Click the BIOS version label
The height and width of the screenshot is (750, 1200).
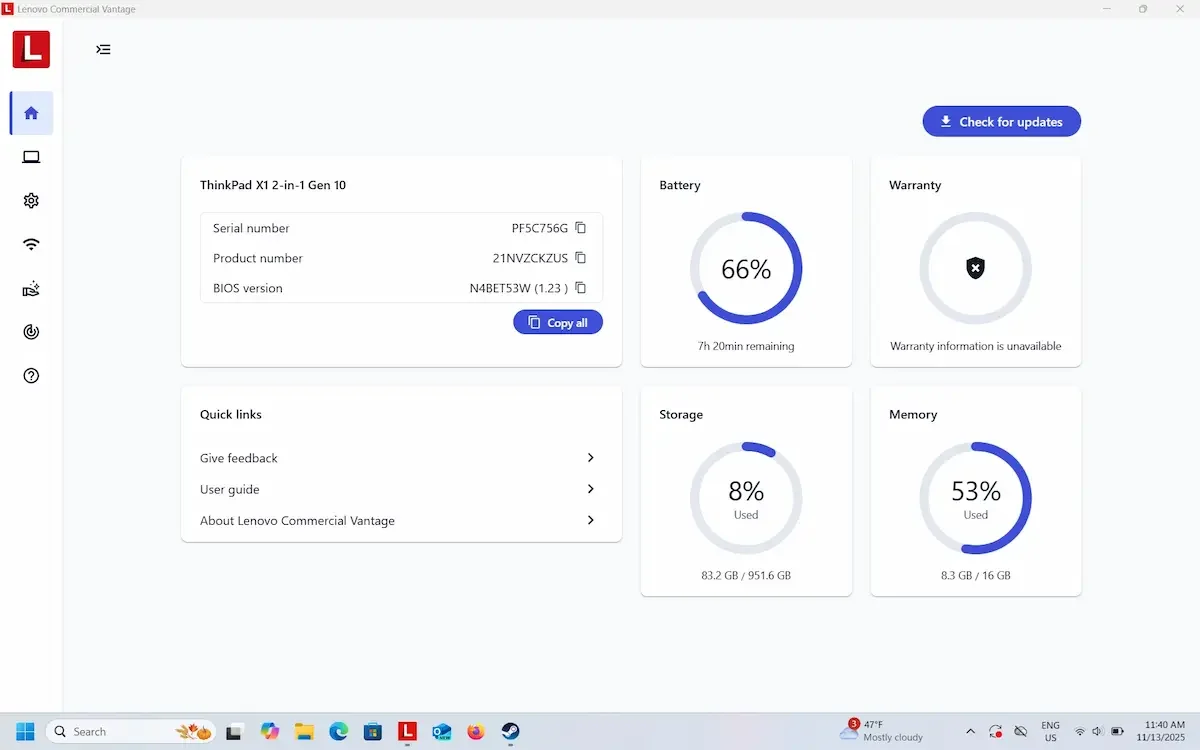coord(248,288)
